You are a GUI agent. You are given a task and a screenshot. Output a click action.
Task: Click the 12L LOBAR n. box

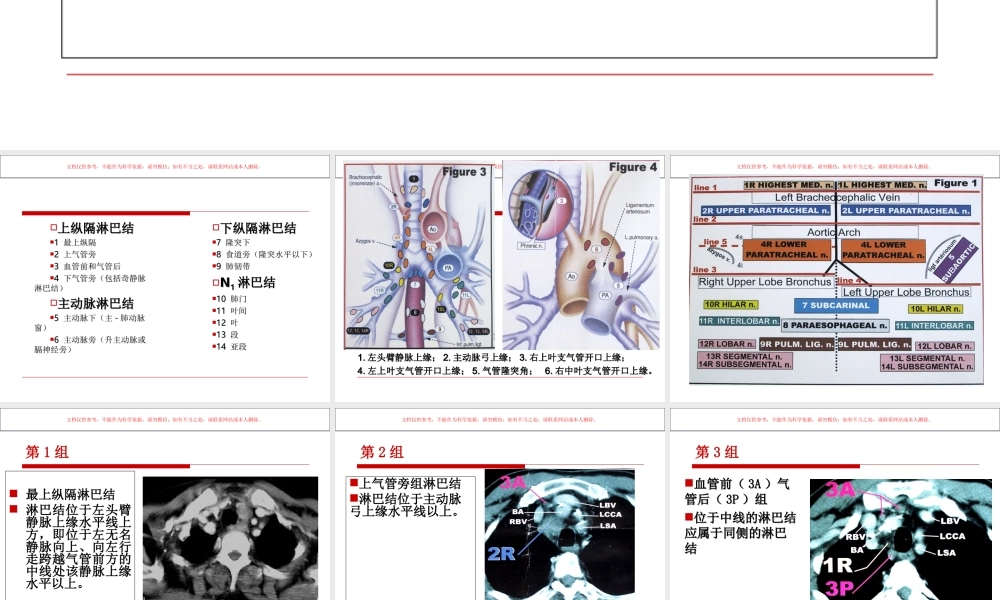945,346
